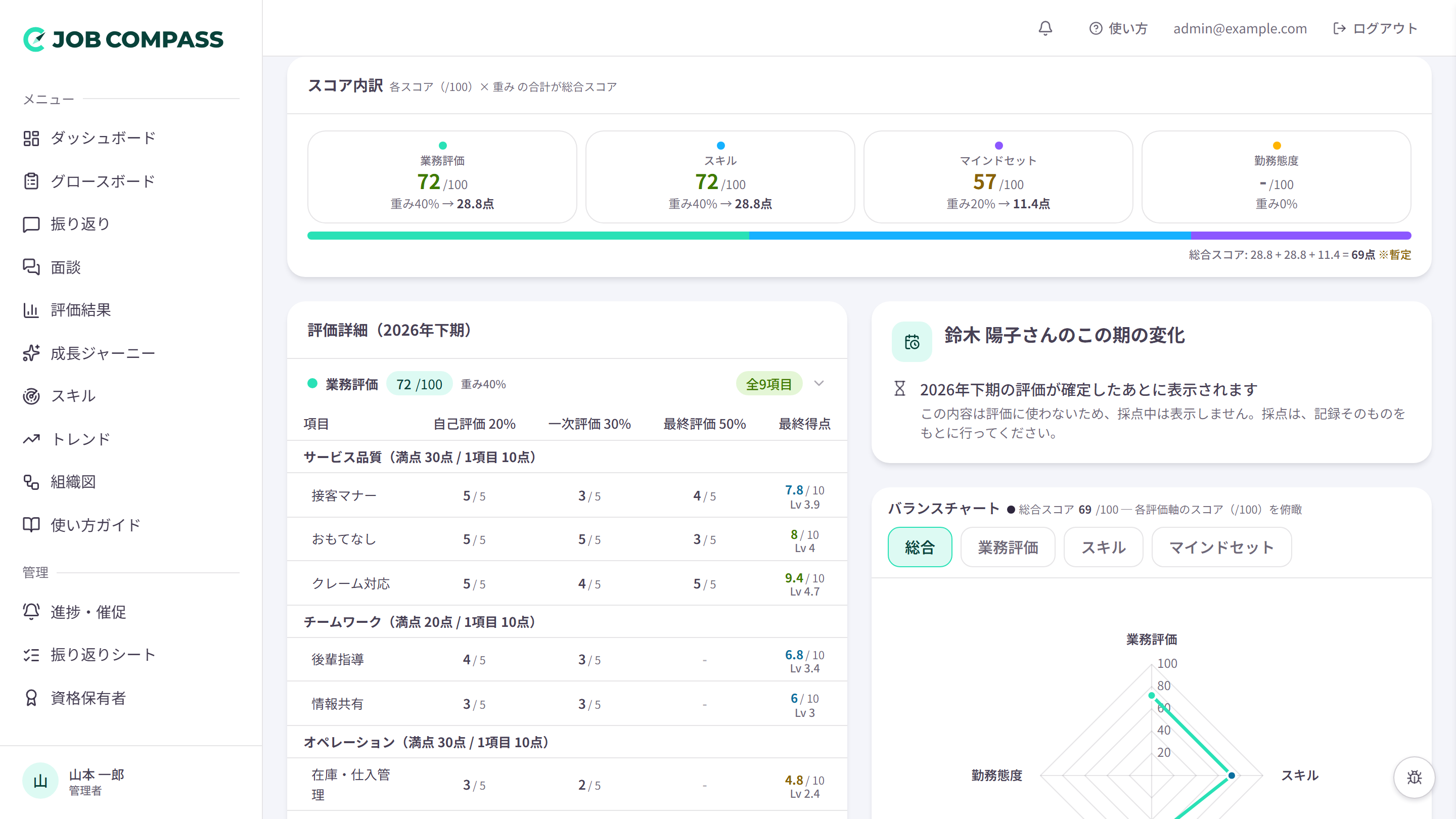1456x819 pixels.
Task: Click the スキル 72/100 score card
Action: [720, 177]
